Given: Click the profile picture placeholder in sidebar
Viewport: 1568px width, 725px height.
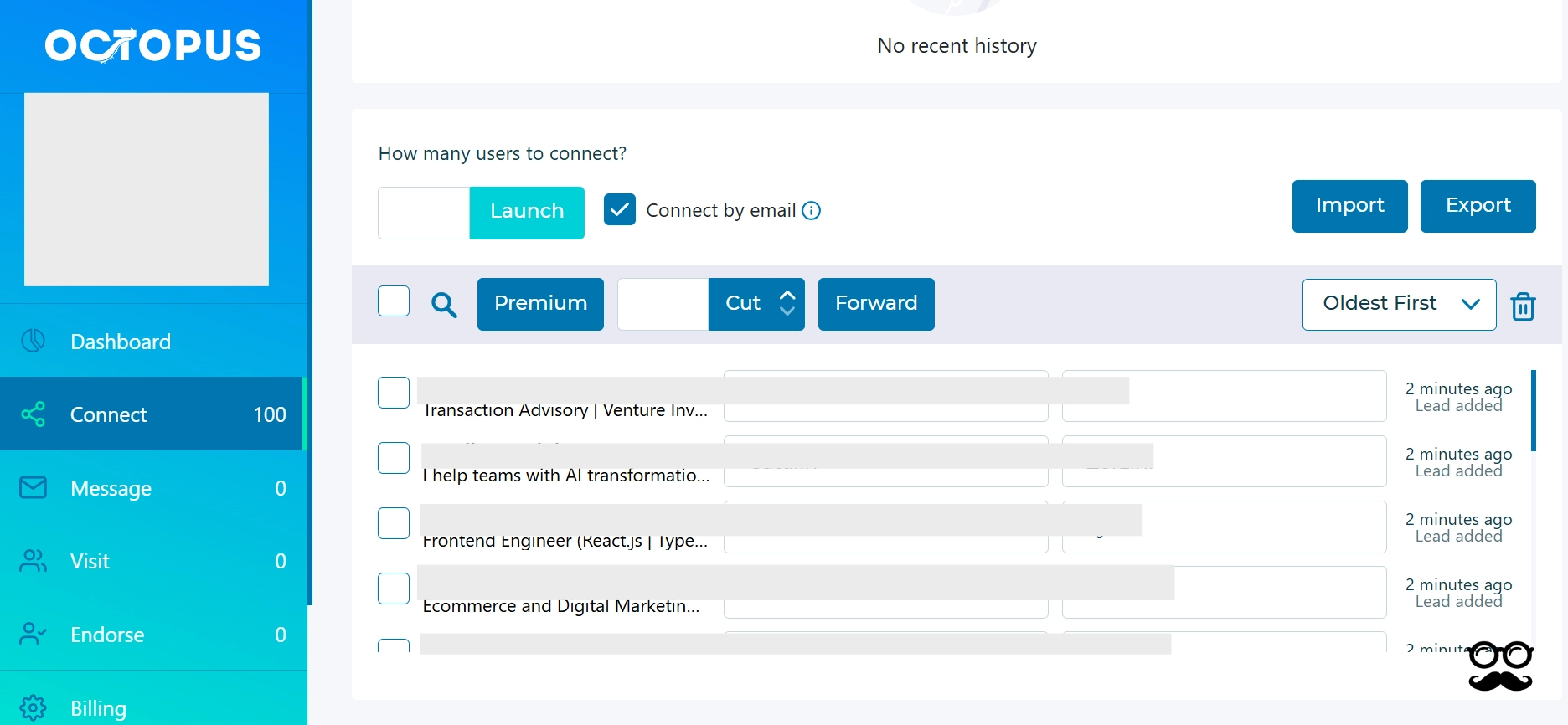Looking at the screenshot, I should coord(147,189).
